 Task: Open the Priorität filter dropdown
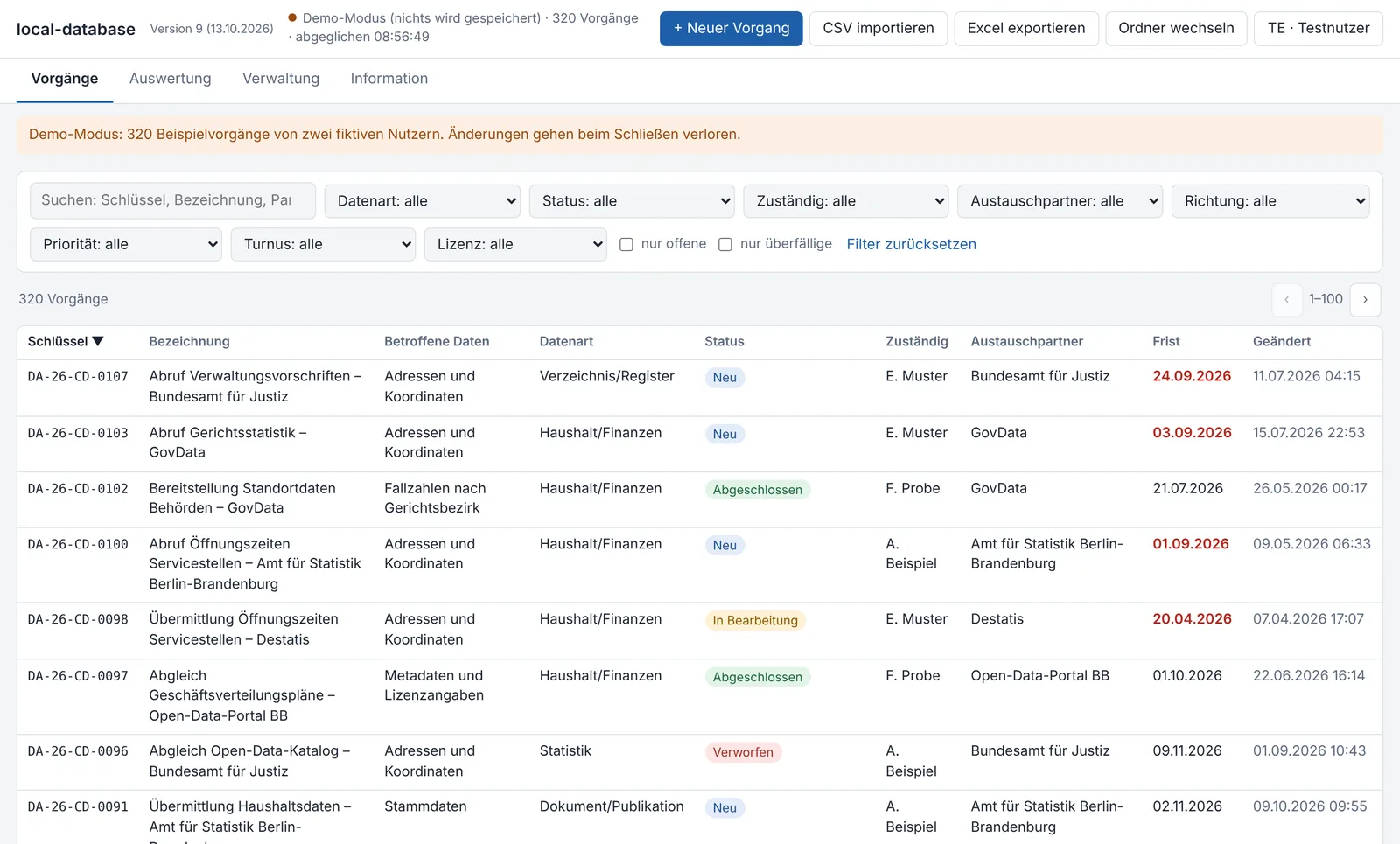(126, 245)
